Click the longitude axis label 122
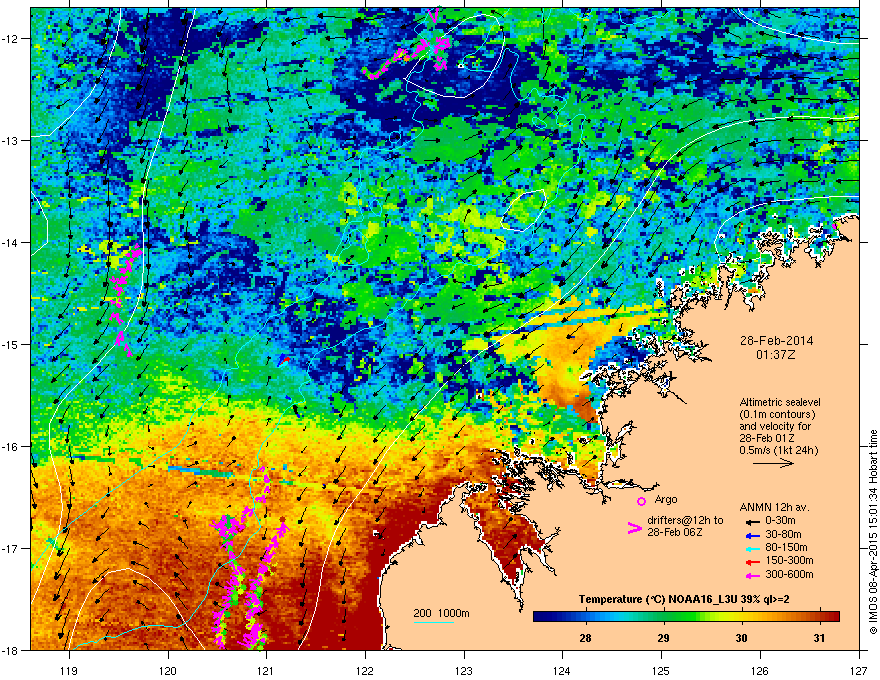Image resolution: width=880 pixels, height=680 pixels. [365, 670]
